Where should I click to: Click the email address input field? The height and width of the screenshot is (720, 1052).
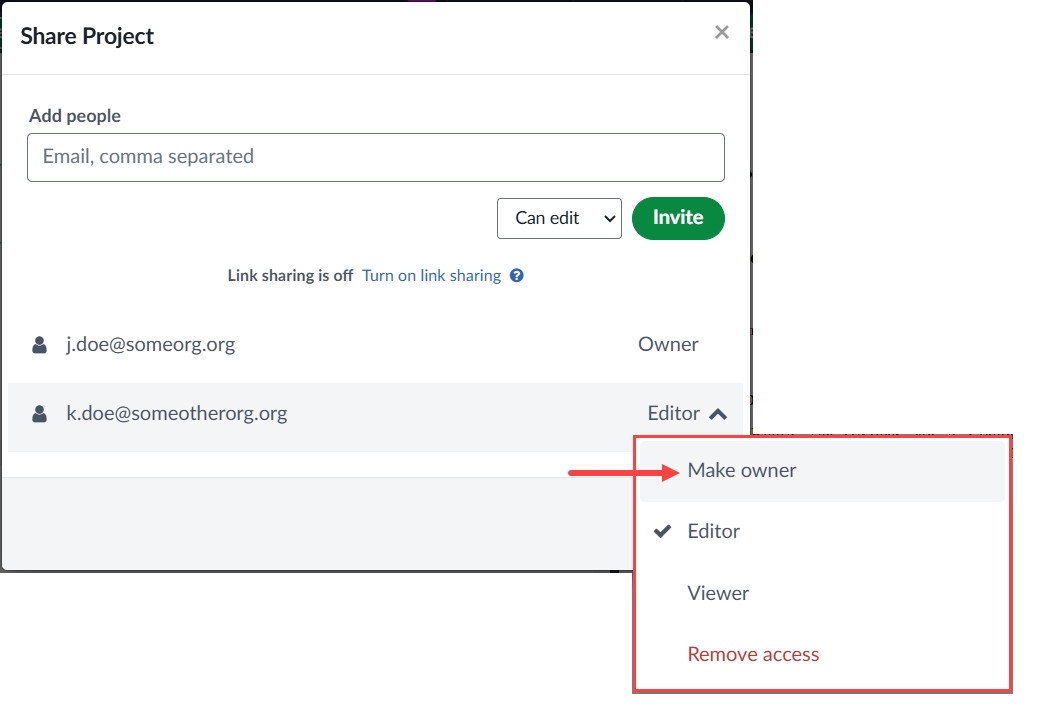(375, 157)
